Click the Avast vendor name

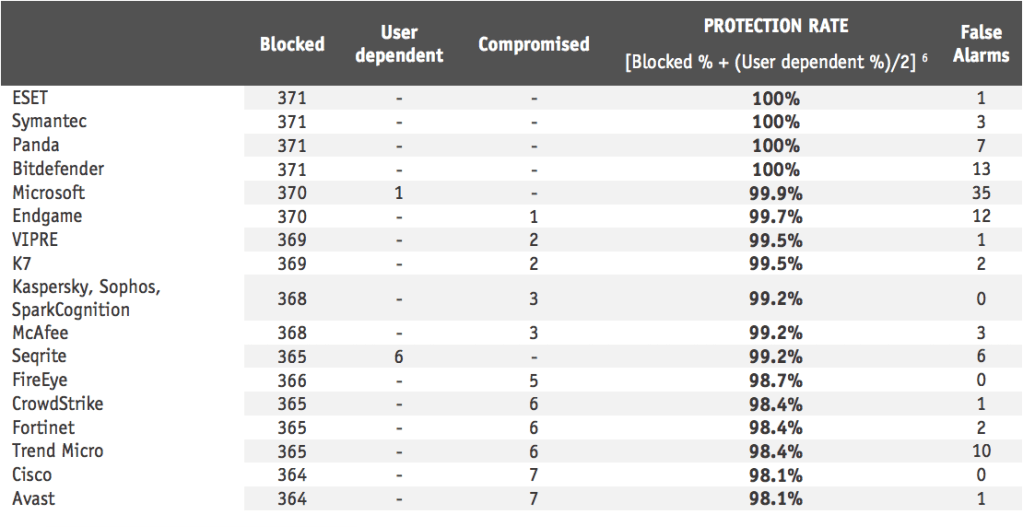point(34,498)
